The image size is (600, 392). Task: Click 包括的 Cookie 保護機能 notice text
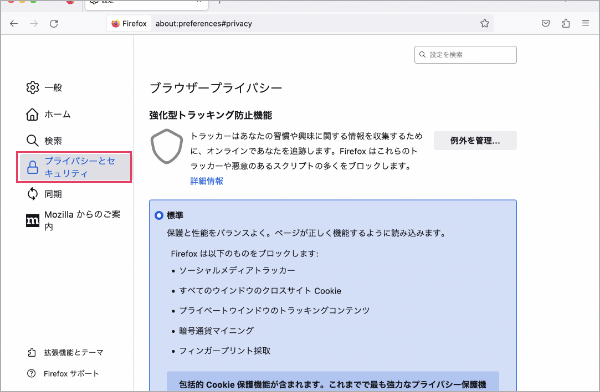[x=333, y=384]
